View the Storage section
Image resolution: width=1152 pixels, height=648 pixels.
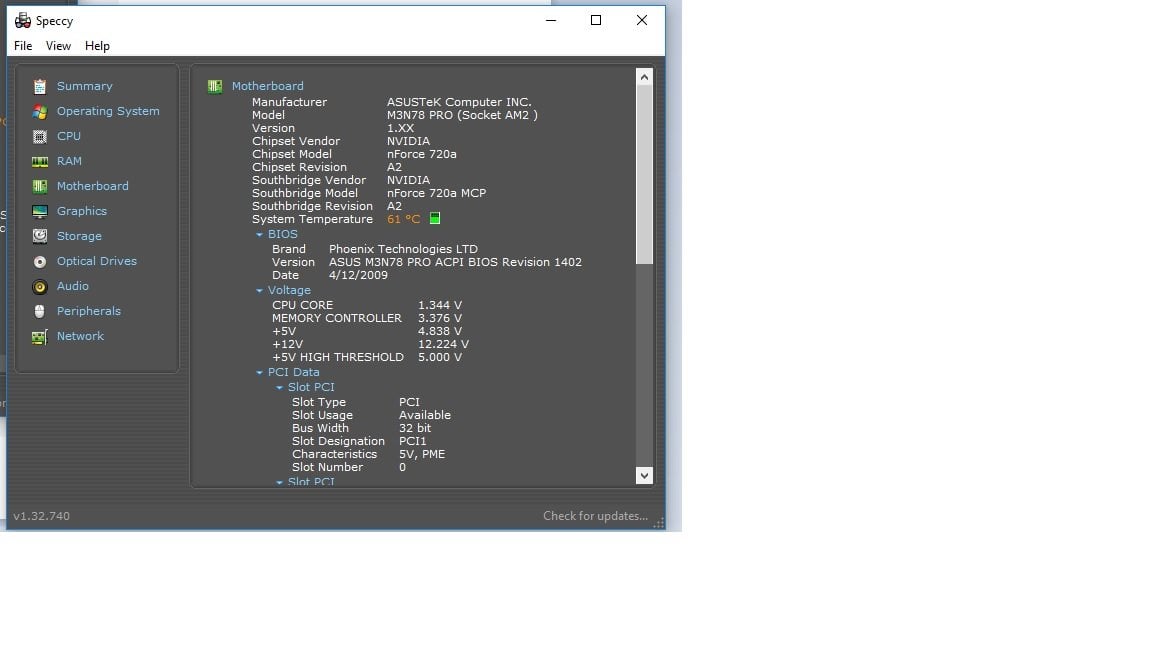click(x=79, y=236)
